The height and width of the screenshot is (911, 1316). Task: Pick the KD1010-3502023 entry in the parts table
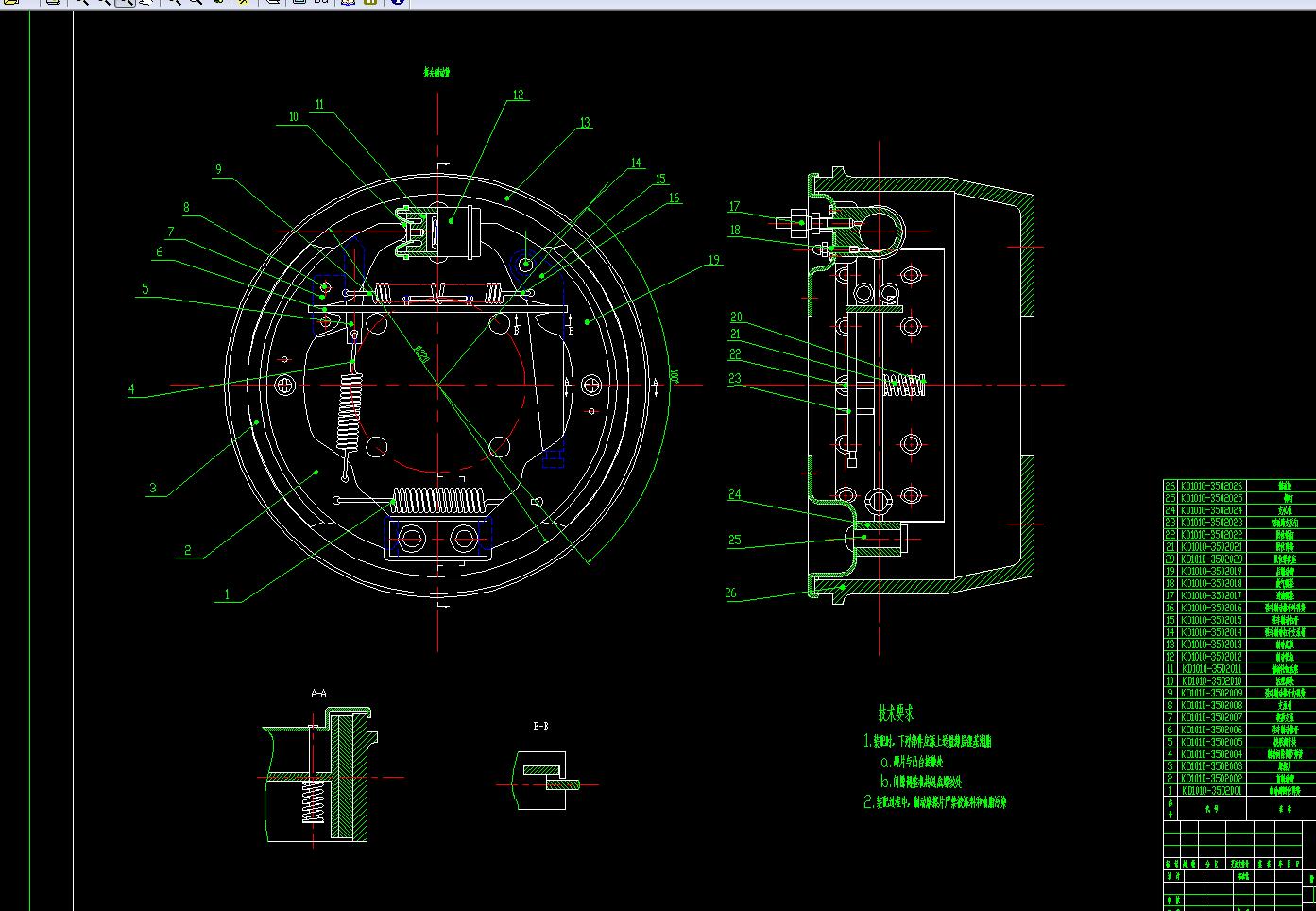(1211, 523)
